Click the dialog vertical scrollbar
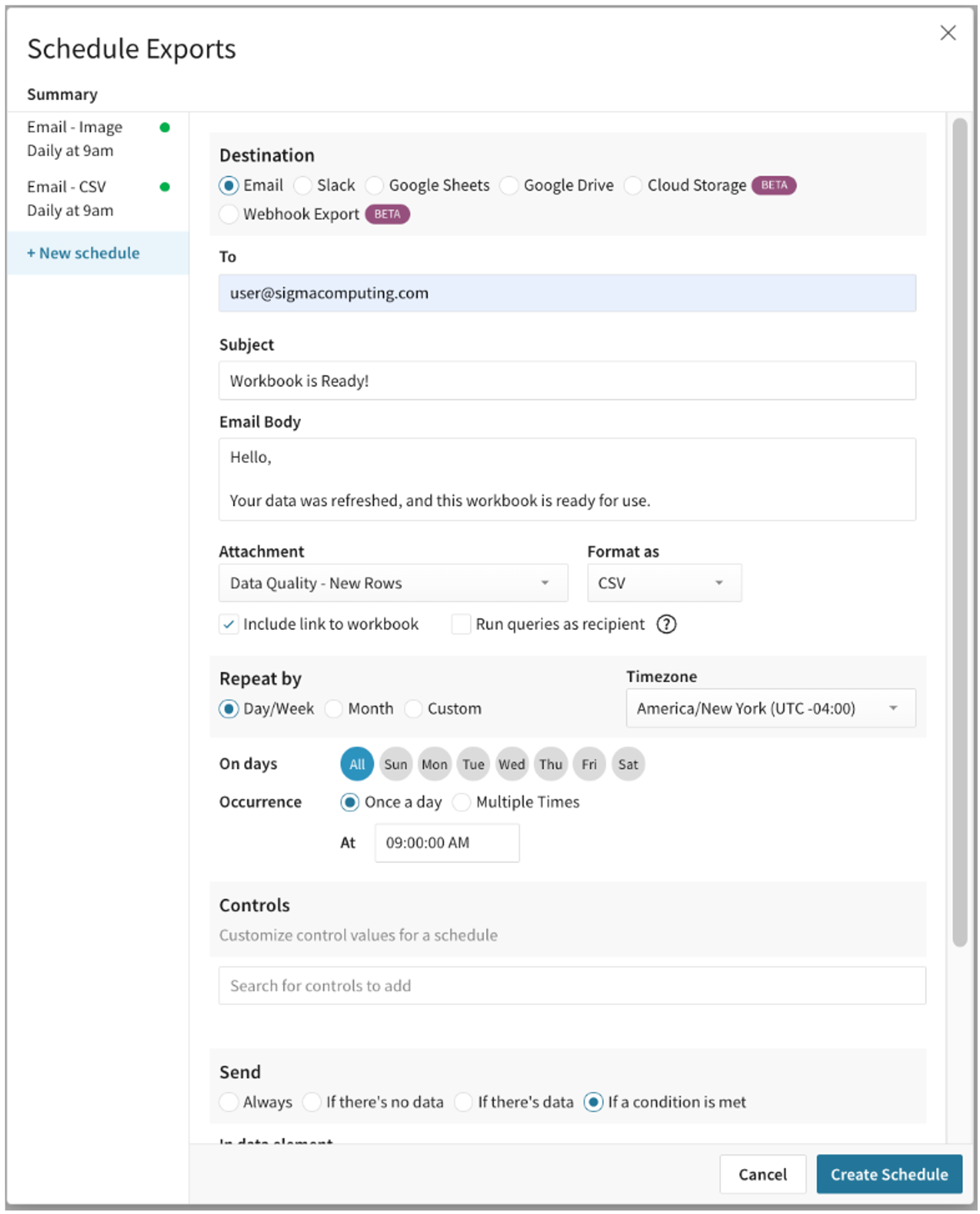The width and height of the screenshot is (980, 1214). click(x=960, y=532)
